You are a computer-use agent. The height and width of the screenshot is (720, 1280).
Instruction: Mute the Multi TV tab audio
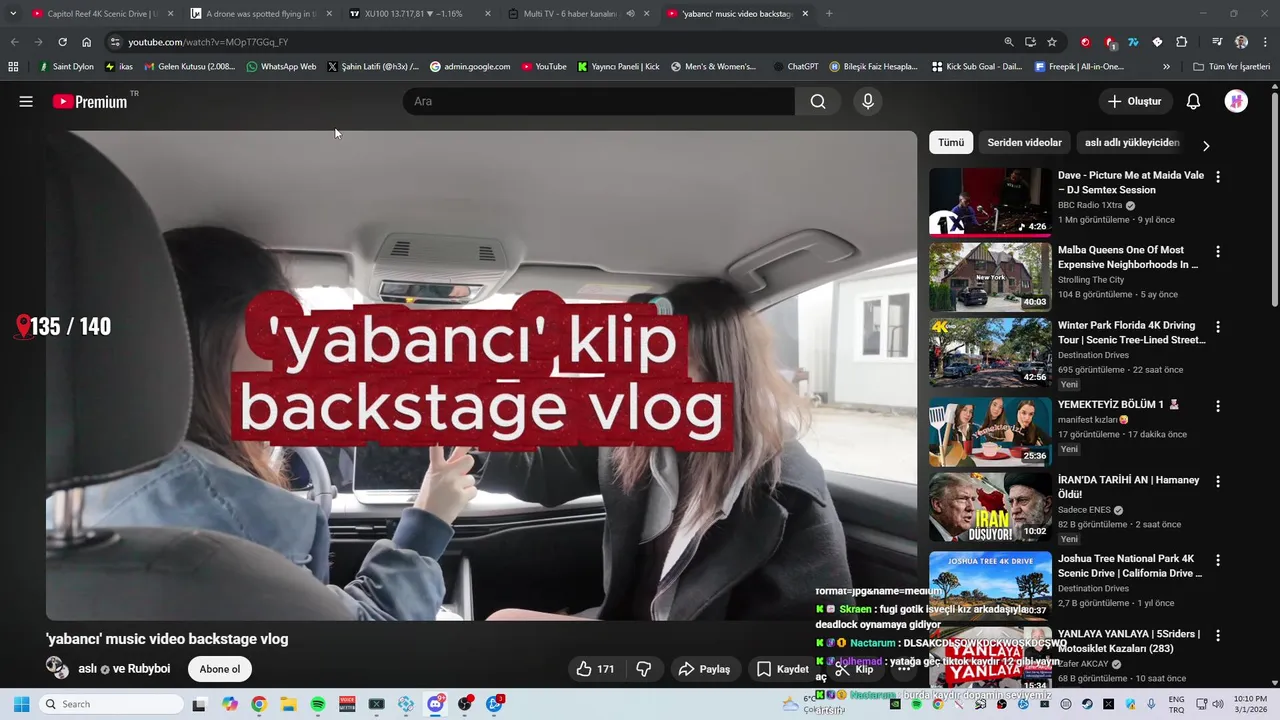tap(630, 14)
